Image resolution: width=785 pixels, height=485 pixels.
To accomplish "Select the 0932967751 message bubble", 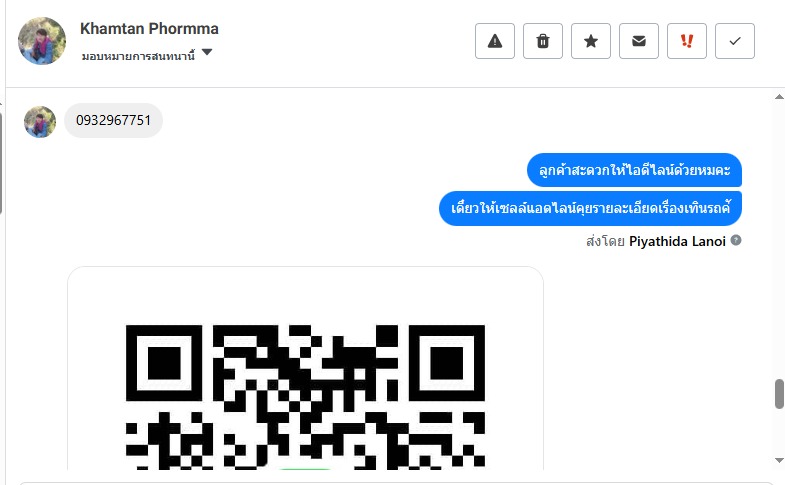I will tap(113, 121).
